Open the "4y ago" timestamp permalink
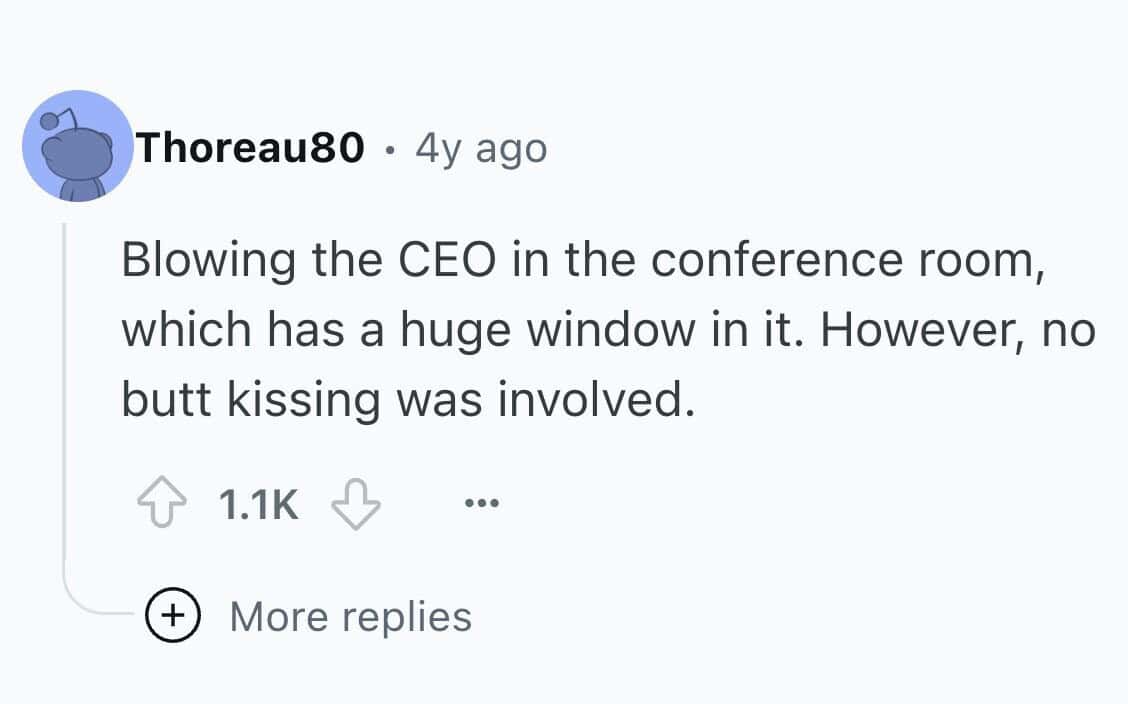 [481, 148]
